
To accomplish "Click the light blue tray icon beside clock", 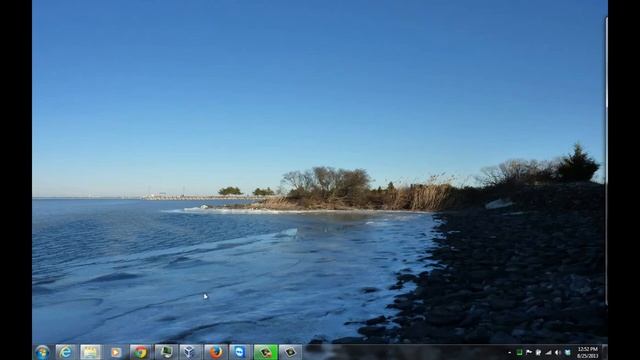I will click(567, 352).
